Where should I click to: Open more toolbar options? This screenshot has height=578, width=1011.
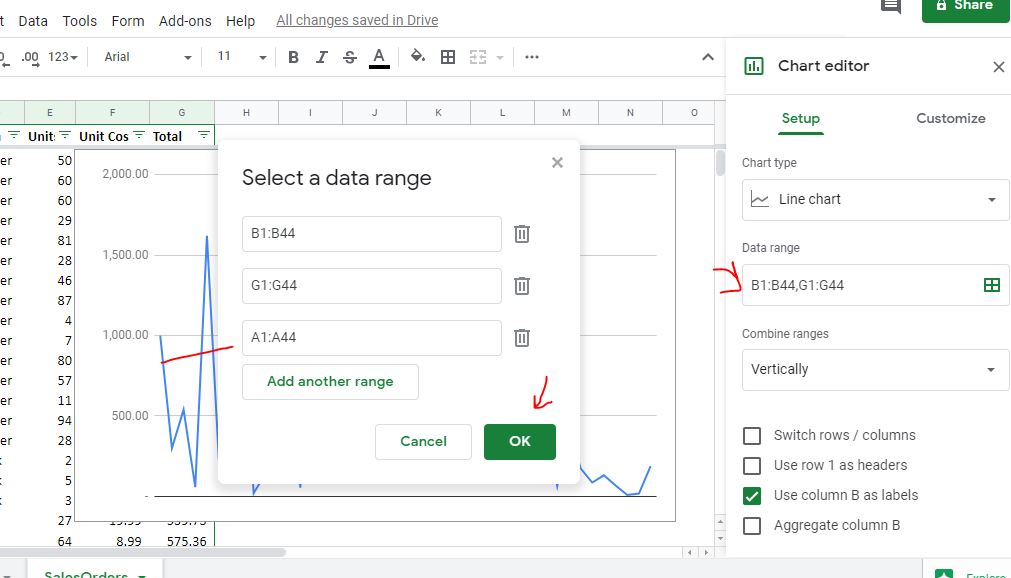click(531, 57)
